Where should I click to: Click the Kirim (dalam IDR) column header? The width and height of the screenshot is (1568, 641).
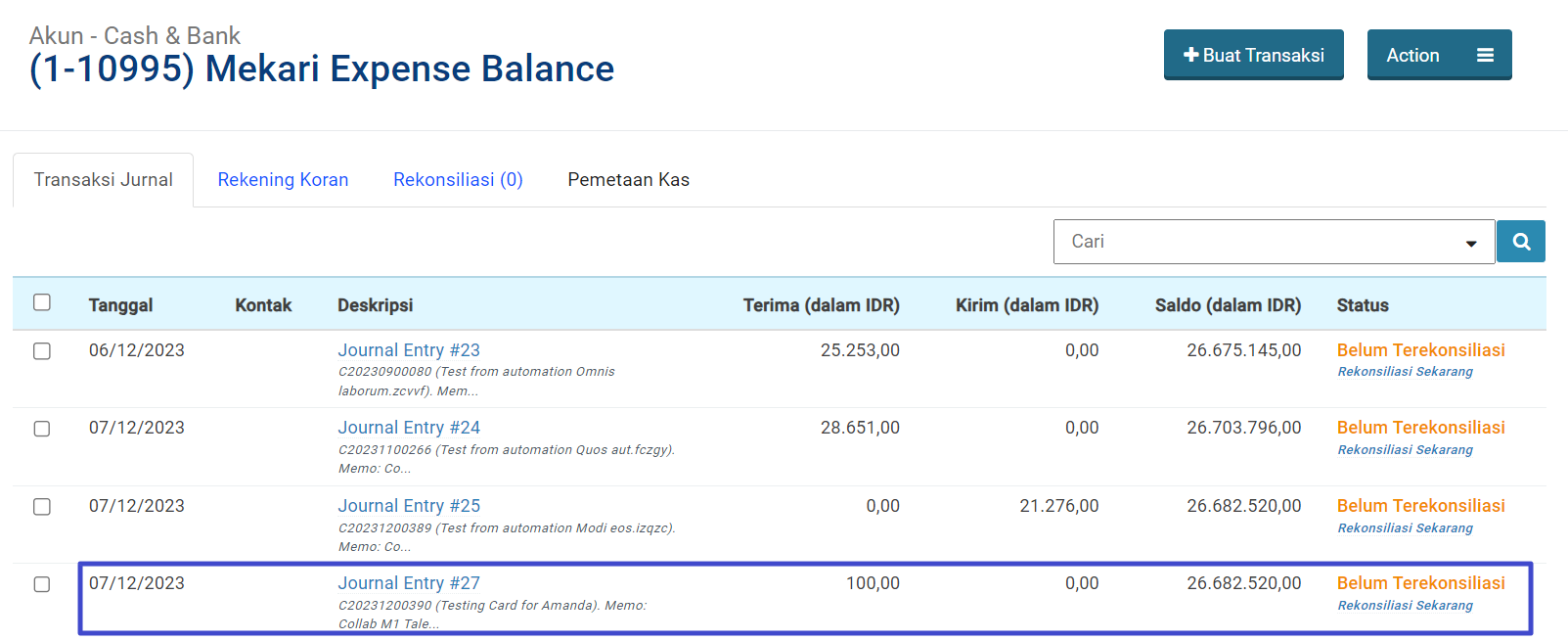(1027, 305)
